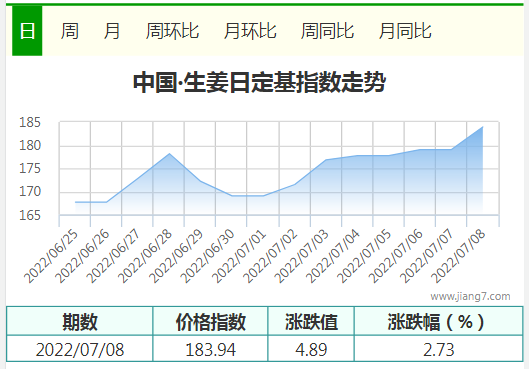Select the 日 daily tab

pos(27,31)
